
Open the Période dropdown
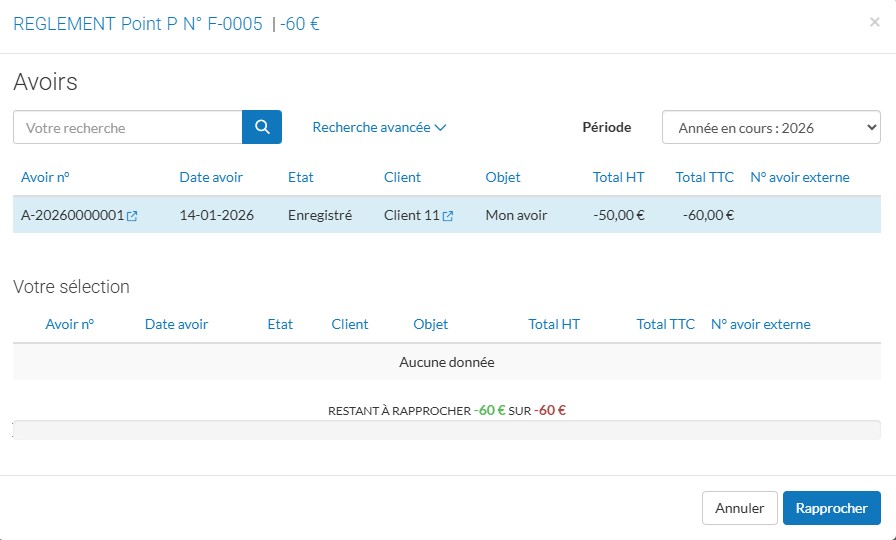click(771, 127)
